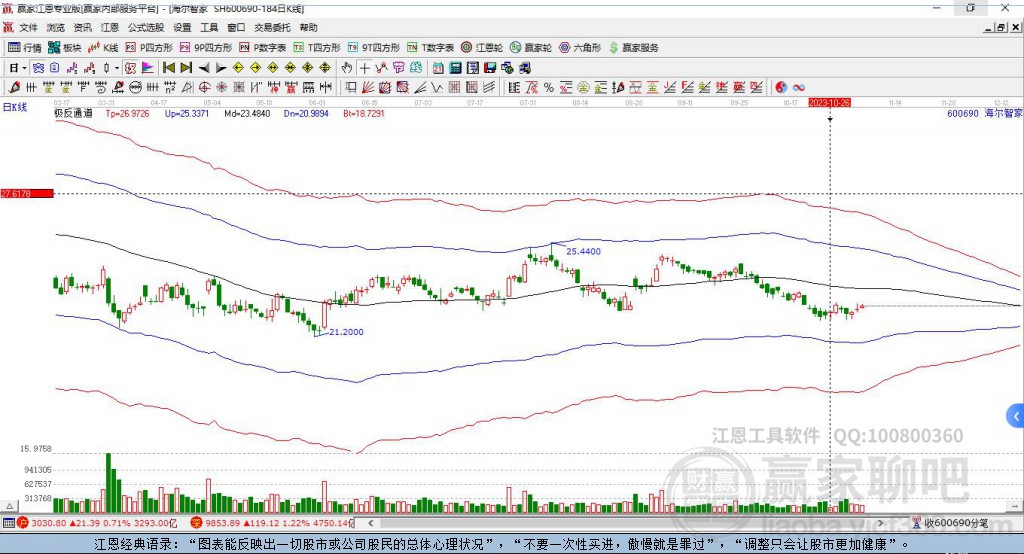Click the 极反通道 indicator name
The image size is (1024, 554).
(x=73, y=113)
